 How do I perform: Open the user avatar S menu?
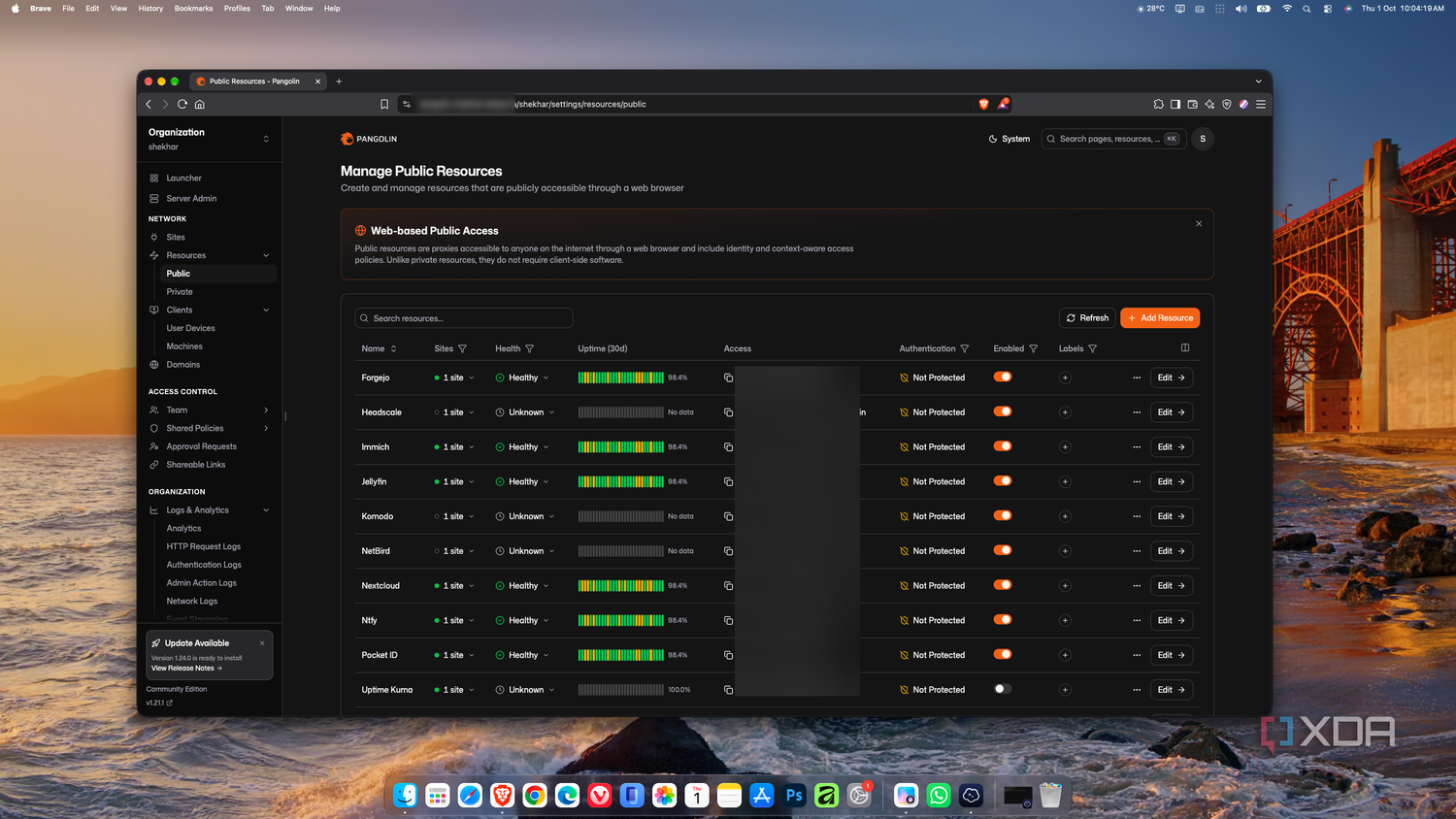click(x=1203, y=139)
